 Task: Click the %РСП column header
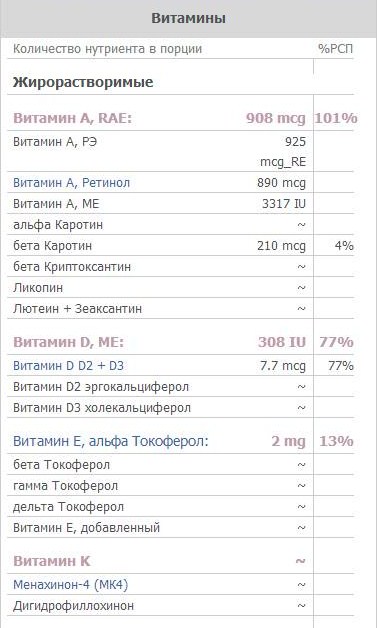336,49
